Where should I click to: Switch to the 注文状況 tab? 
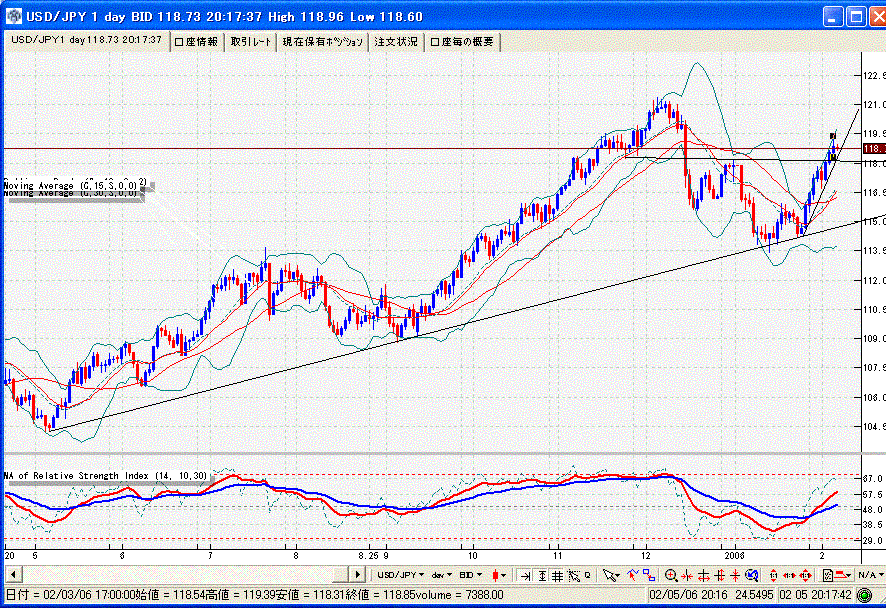point(396,41)
